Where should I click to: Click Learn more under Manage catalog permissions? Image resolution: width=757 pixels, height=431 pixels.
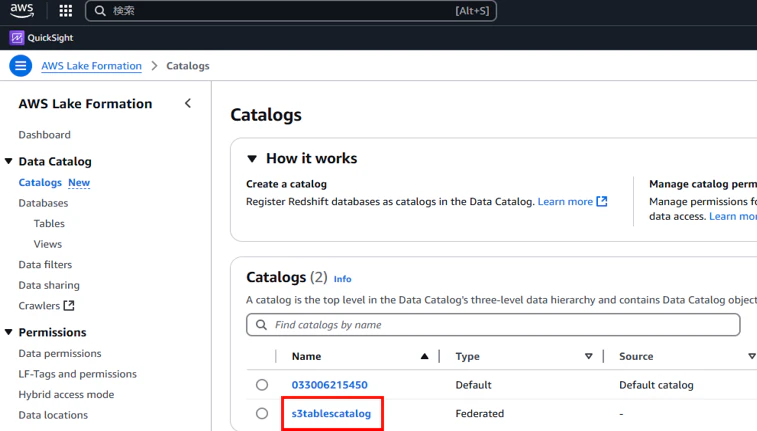[733, 216]
